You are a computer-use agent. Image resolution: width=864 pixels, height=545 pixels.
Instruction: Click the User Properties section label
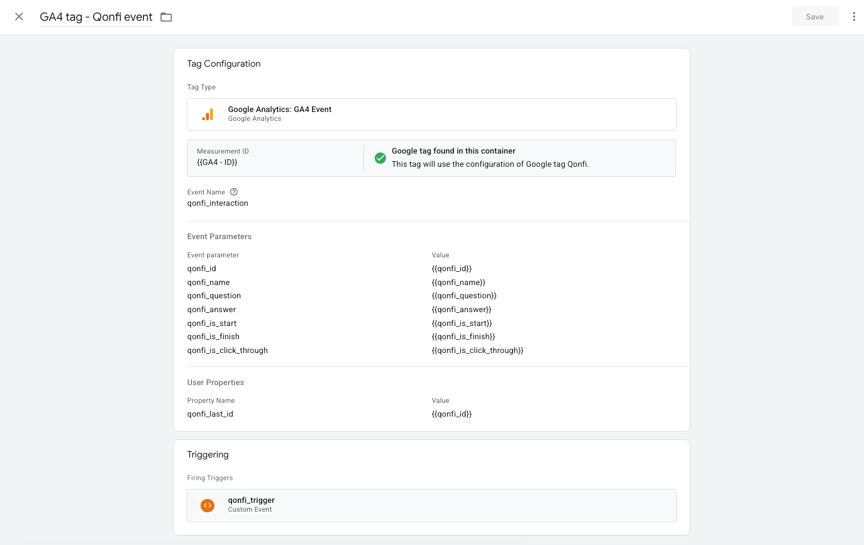tap(215, 382)
